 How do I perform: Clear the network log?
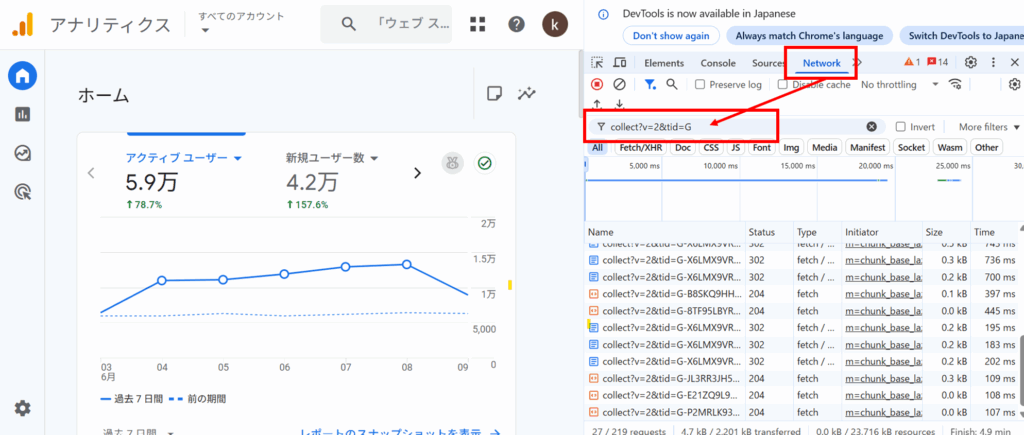[619, 84]
